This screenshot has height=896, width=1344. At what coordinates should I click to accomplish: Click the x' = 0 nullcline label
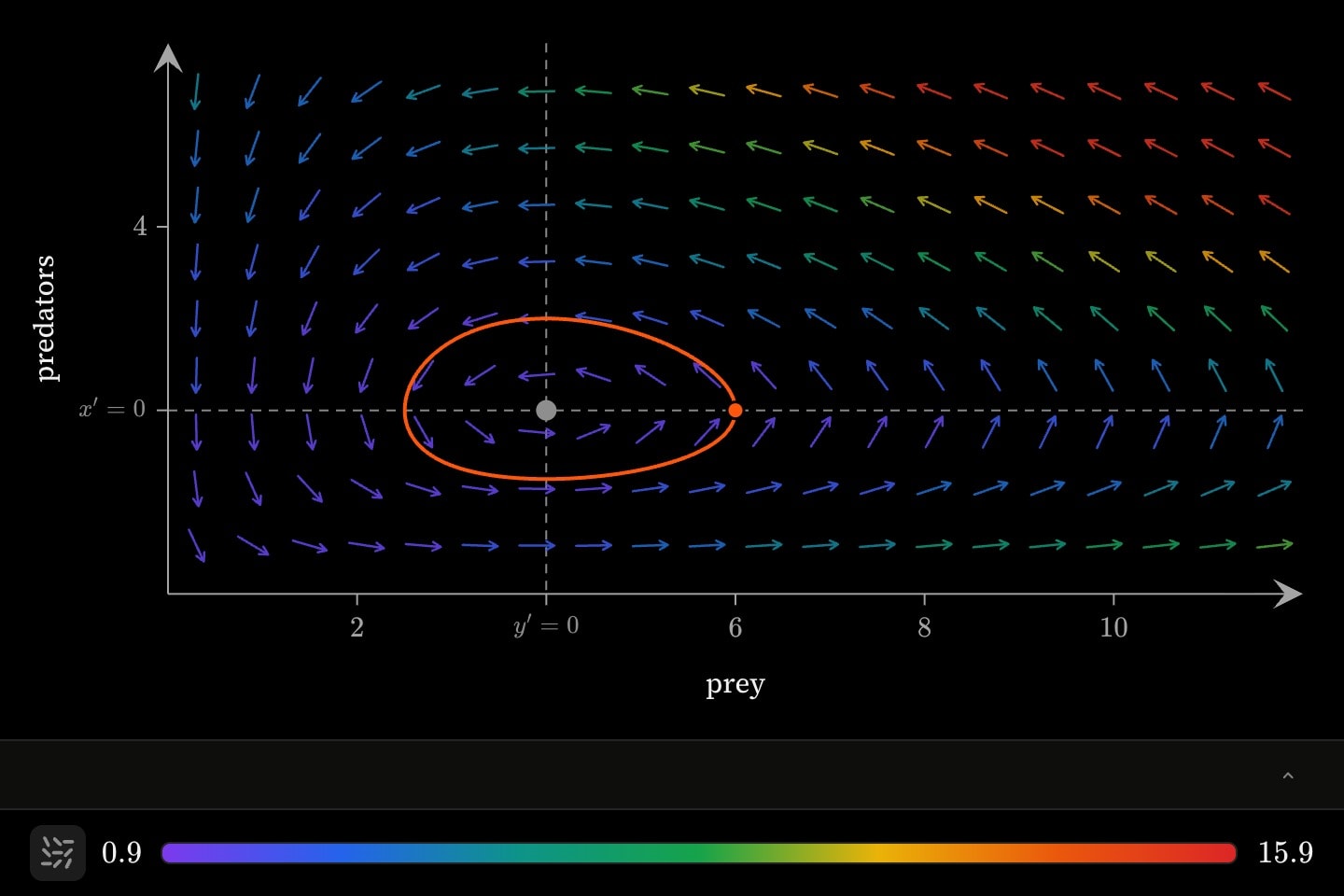click(112, 409)
